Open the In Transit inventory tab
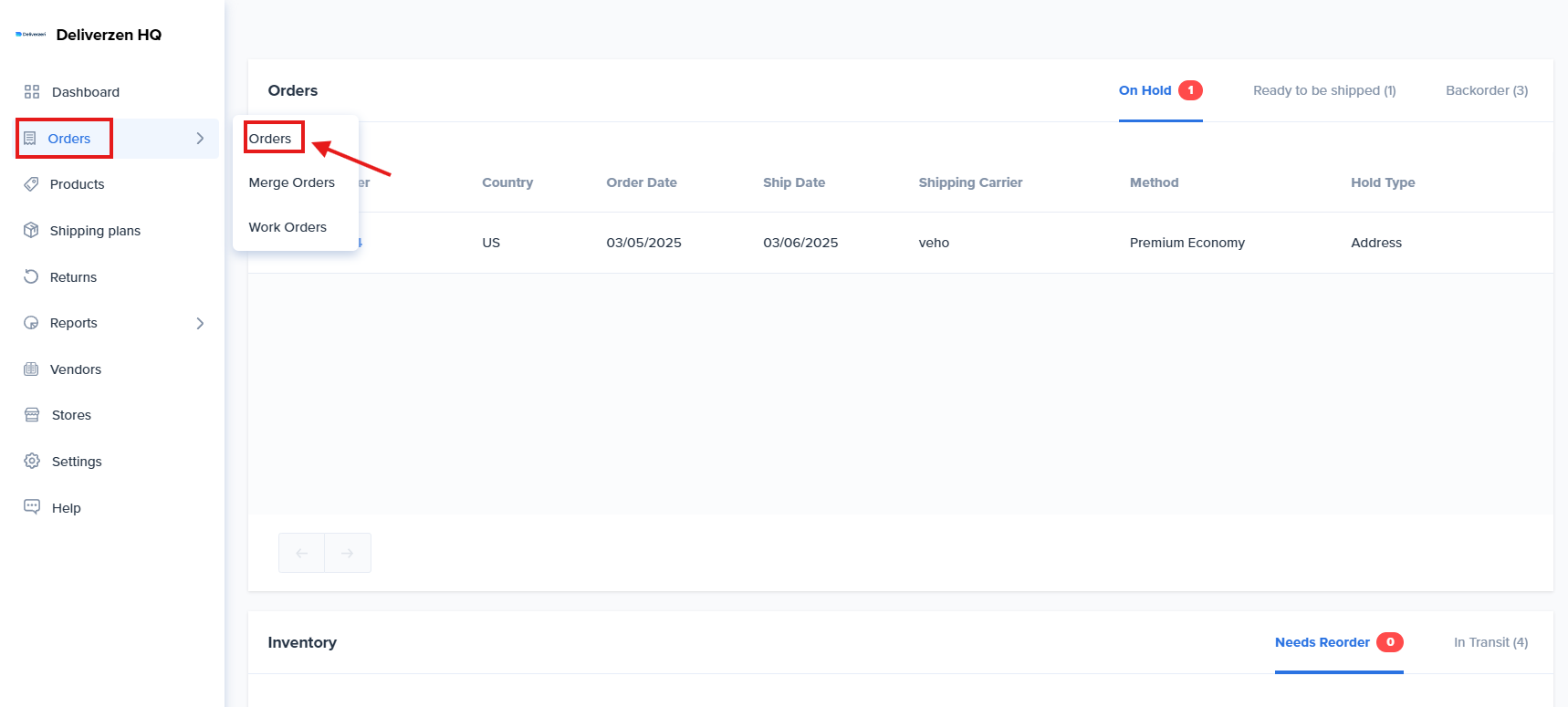Viewport: 1568px width, 707px height. pyautogui.click(x=1490, y=642)
